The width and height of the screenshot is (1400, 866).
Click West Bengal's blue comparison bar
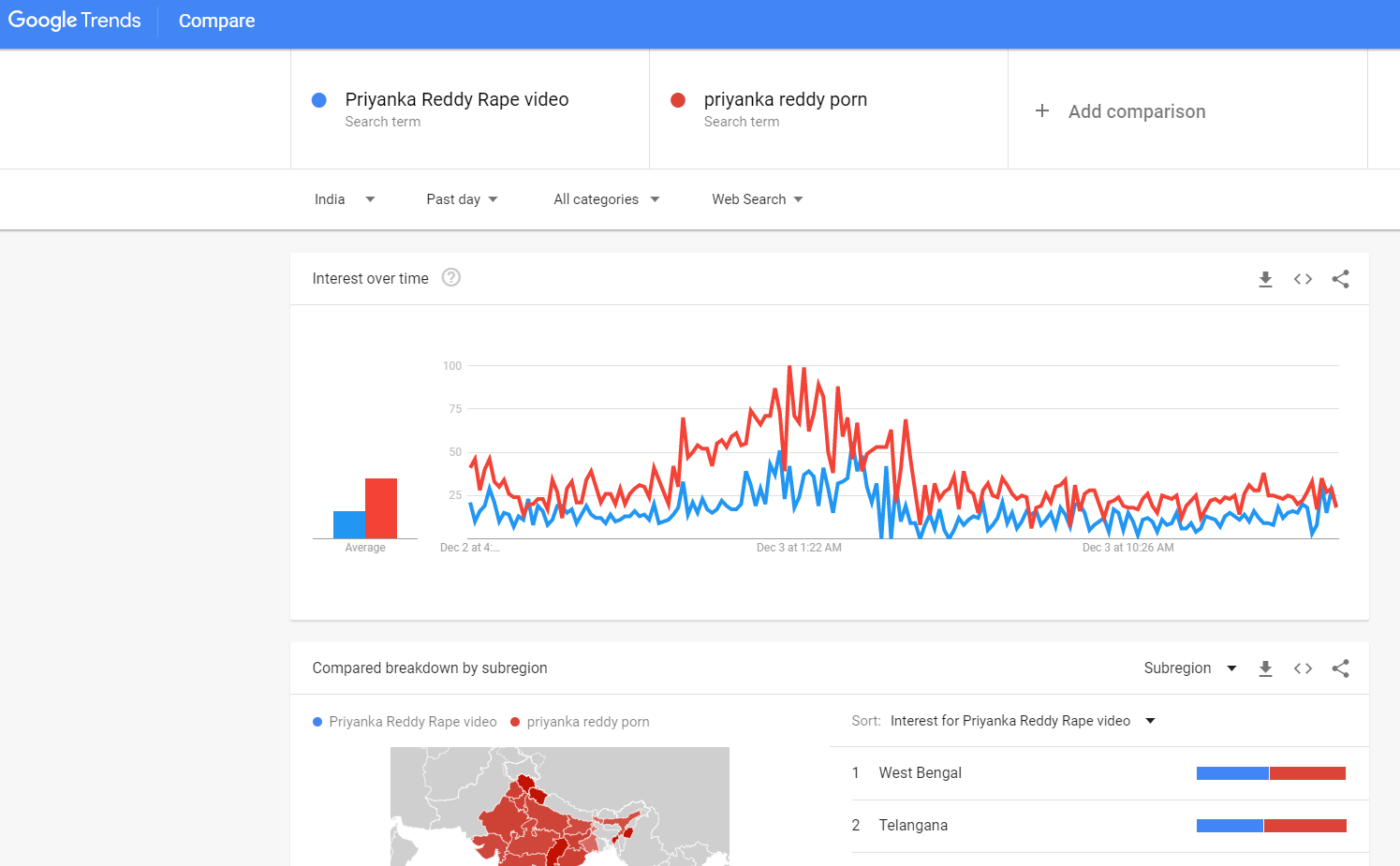1232,773
